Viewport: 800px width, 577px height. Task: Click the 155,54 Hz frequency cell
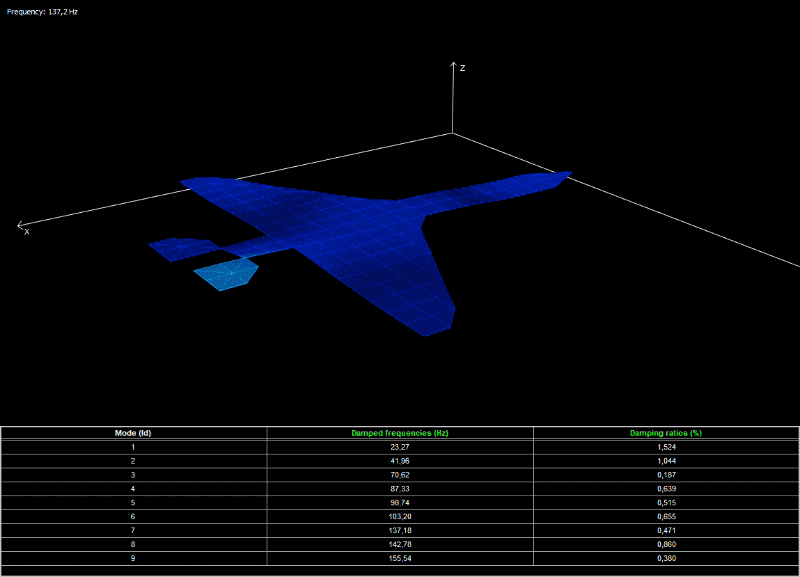400,559
